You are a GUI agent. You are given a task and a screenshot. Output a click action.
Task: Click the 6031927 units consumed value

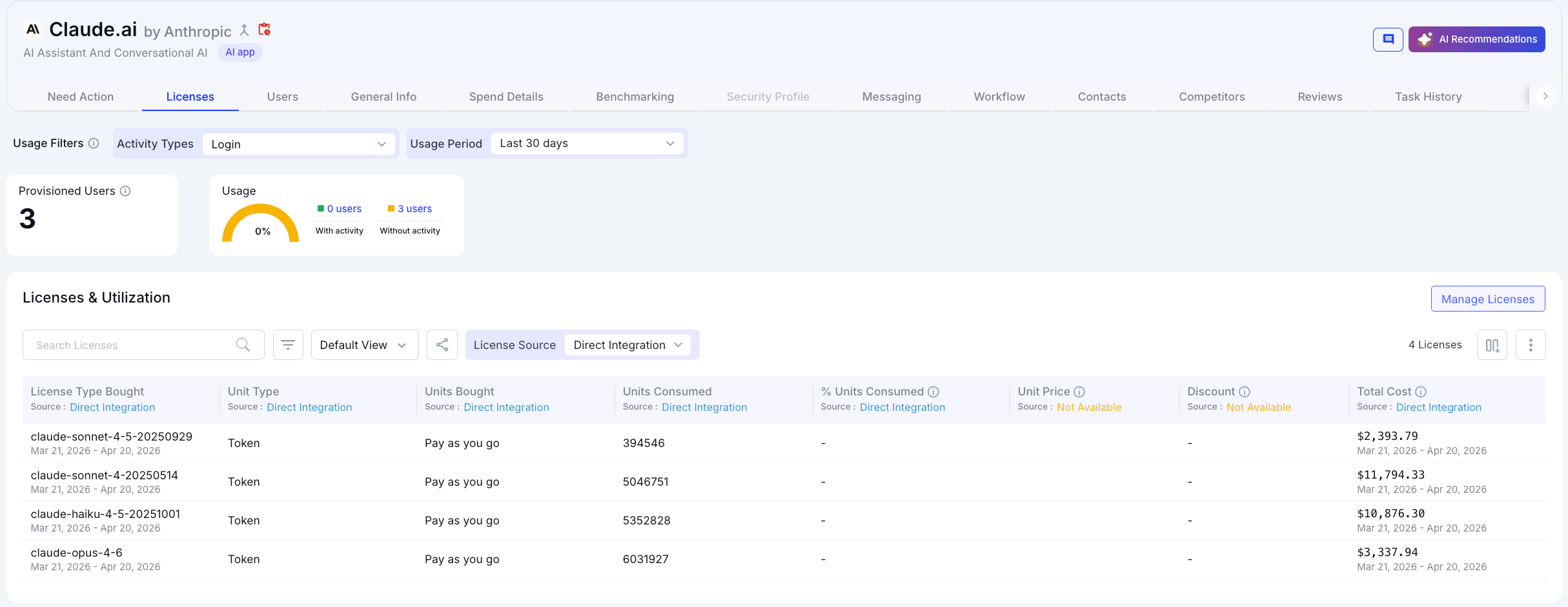[646, 559]
